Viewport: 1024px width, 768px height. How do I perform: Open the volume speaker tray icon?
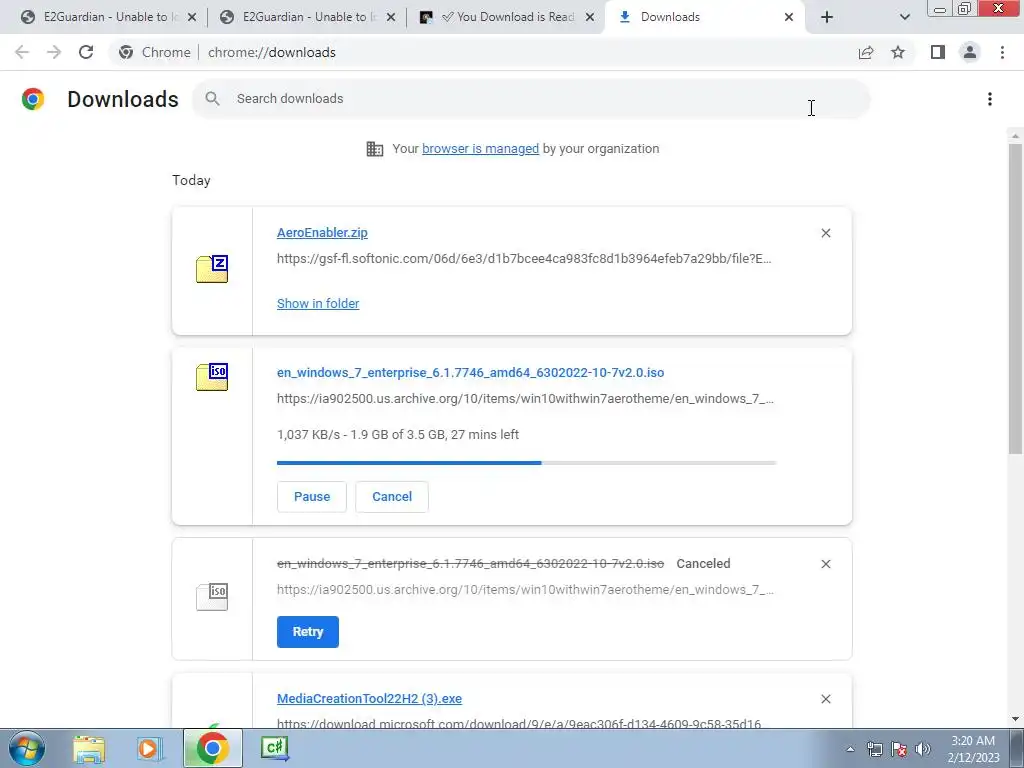[923, 750]
